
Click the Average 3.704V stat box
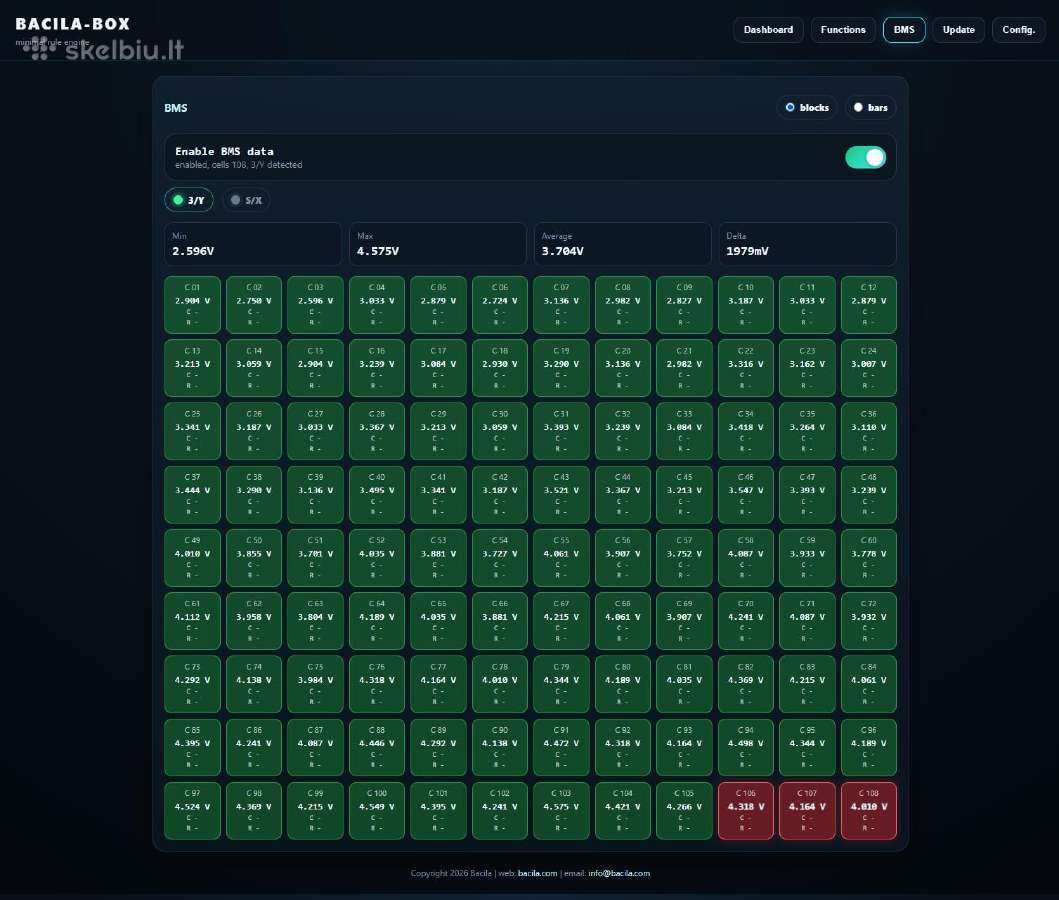click(623, 244)
